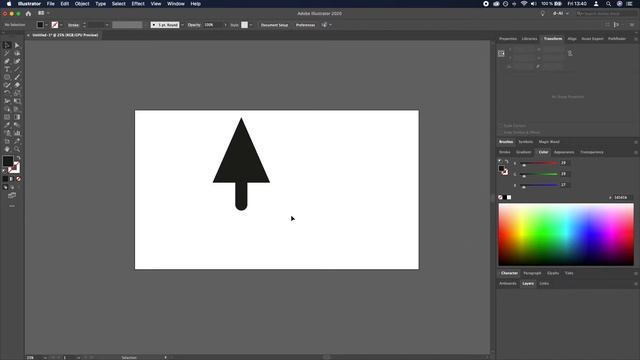This screenshot has height=360, width=640.
Task: Click the Preferences button
Action: [x=305, y=25]
